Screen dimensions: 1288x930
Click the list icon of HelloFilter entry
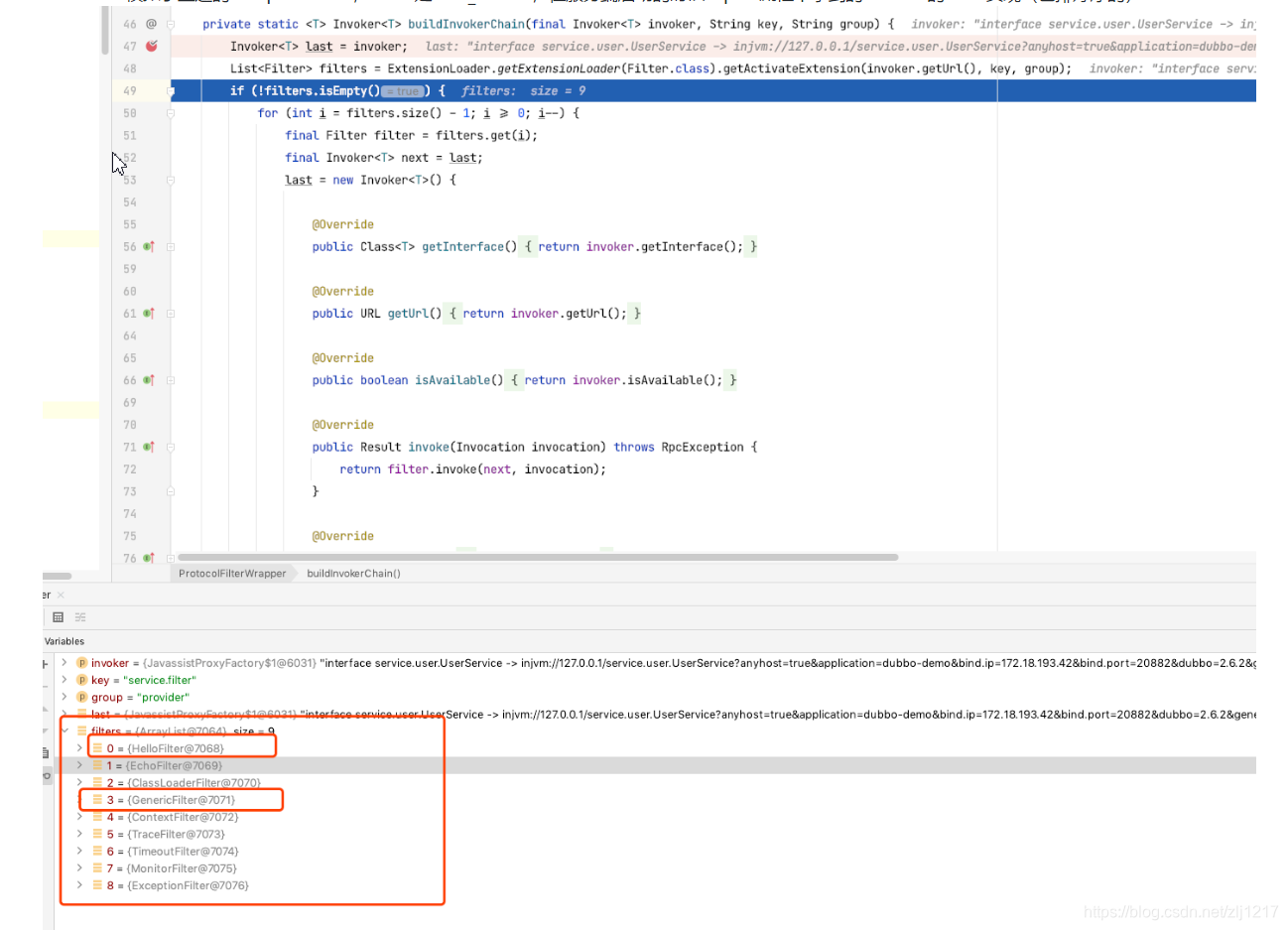97,748
